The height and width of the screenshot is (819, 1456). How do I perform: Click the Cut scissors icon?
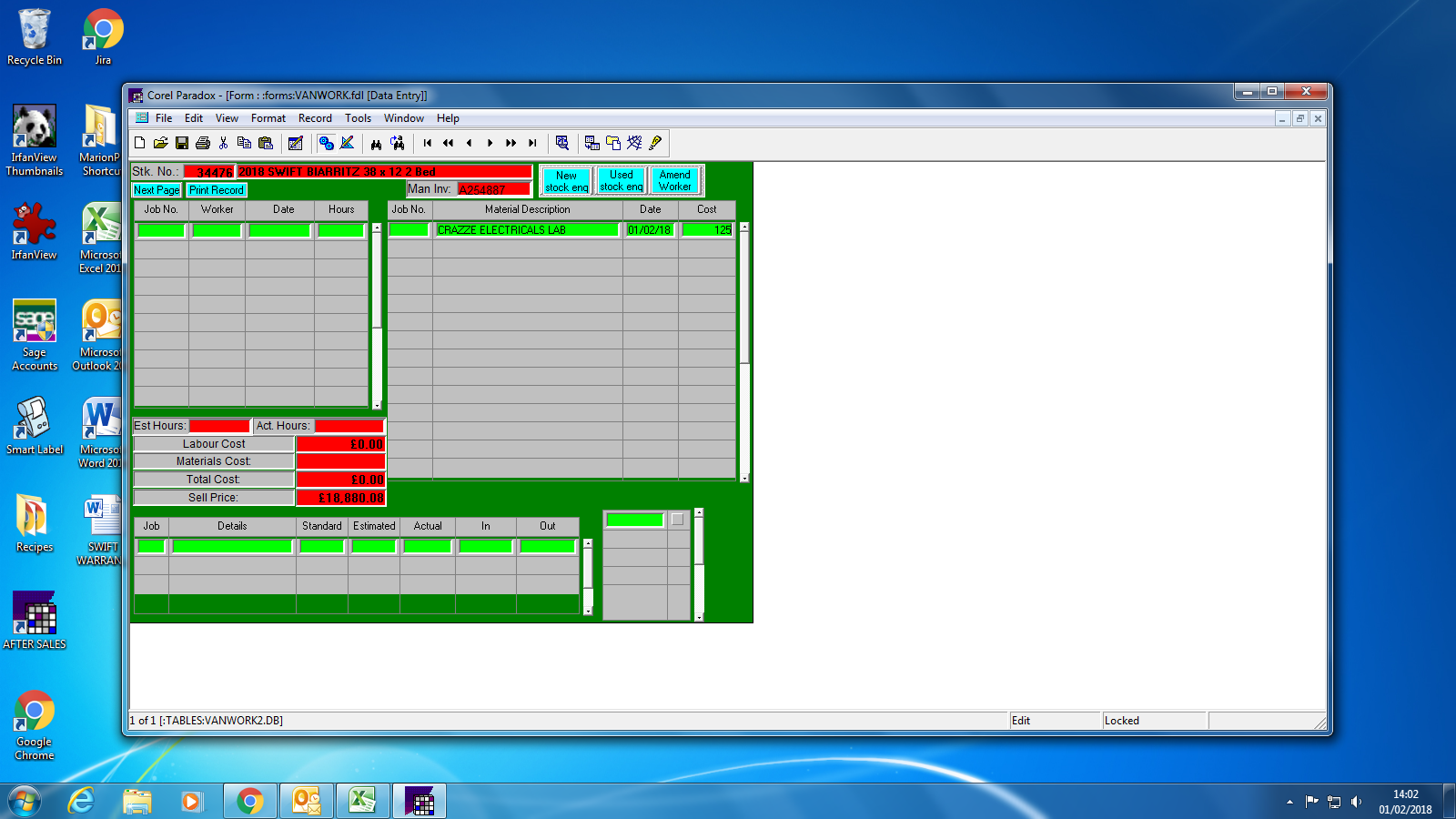(224, 143)
